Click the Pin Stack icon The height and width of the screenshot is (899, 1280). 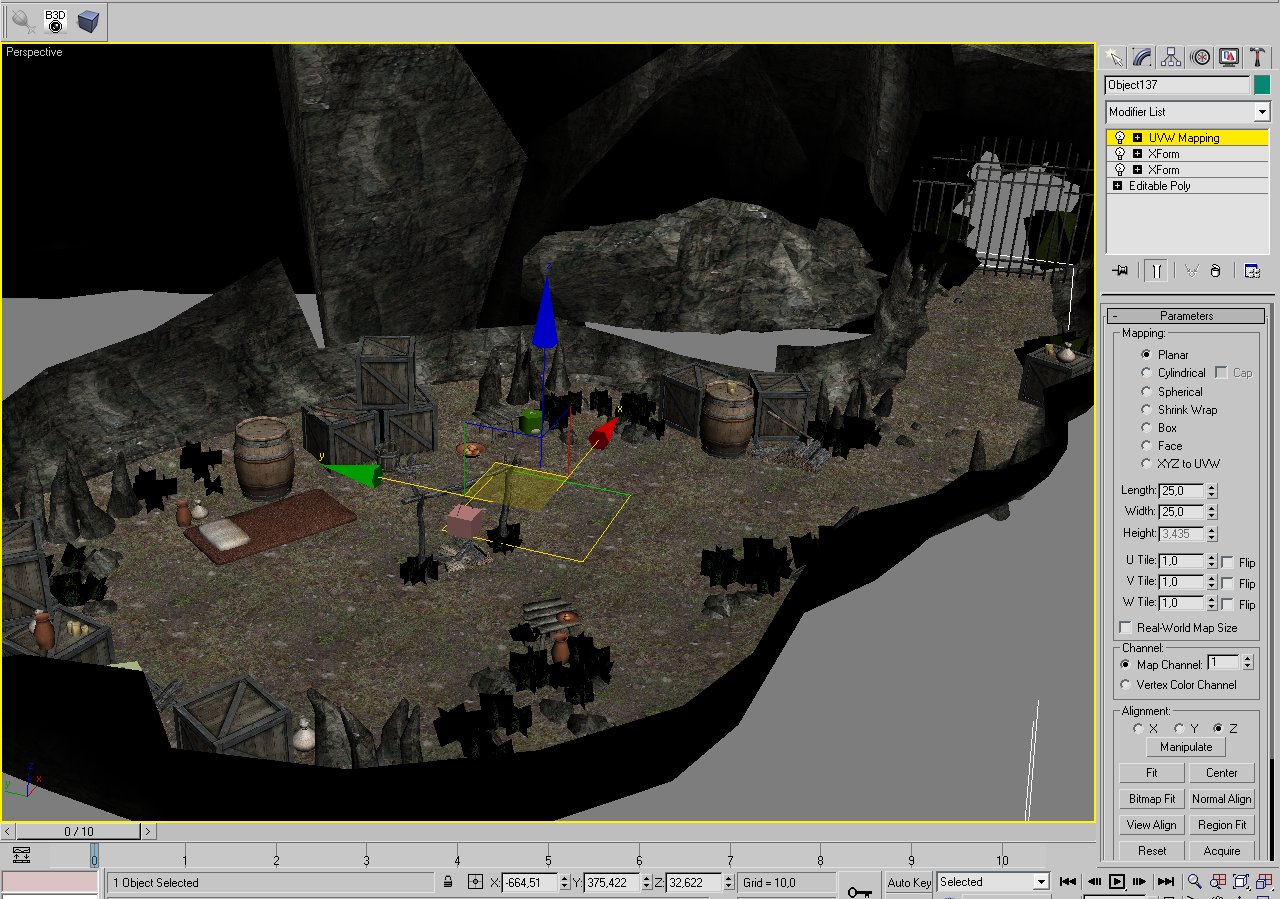tap(1121, 270)
